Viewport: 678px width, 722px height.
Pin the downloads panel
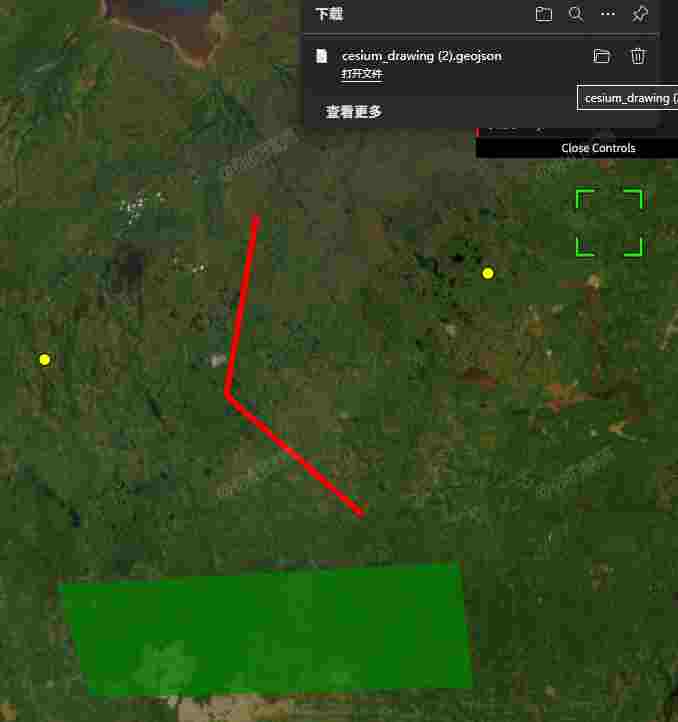pyautogui.click(x=640, y=14)
